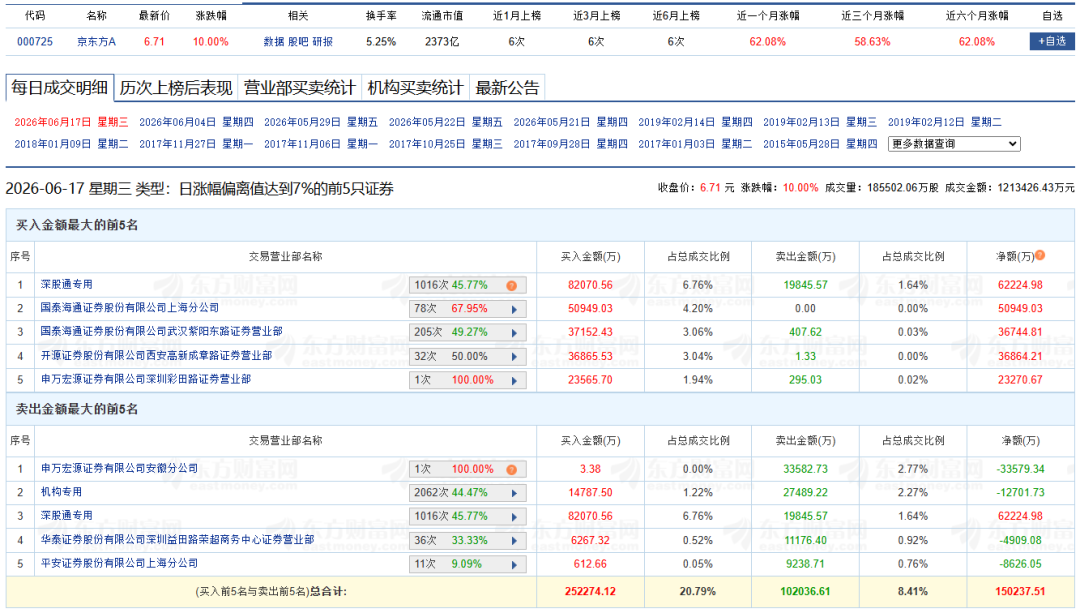This screenshot has width=1080, height=613.
Task: Switch to 机构买卖统计 tab
Action: point(415,87)
